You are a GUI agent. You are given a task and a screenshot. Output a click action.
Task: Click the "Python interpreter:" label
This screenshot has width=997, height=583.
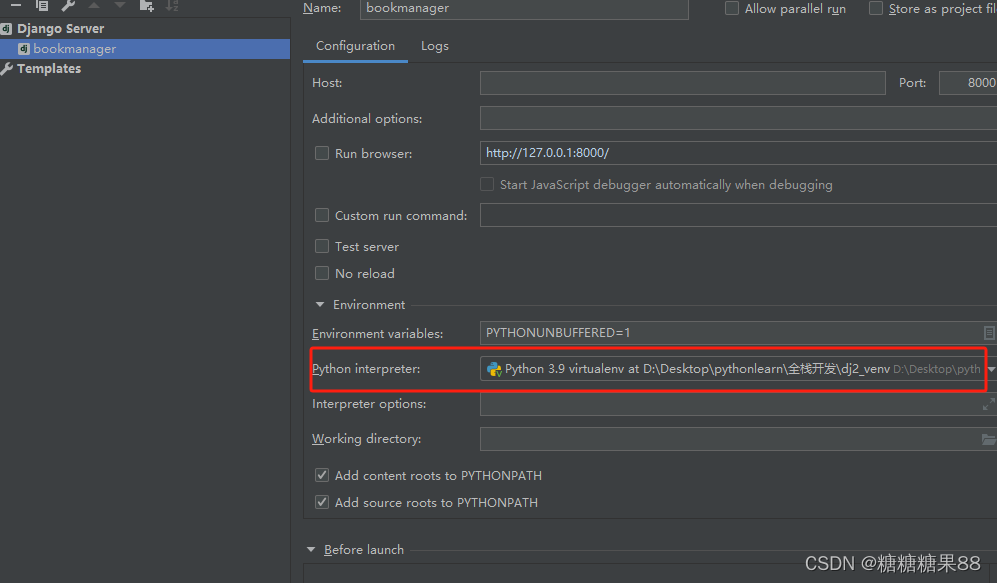tap(366, 369)
